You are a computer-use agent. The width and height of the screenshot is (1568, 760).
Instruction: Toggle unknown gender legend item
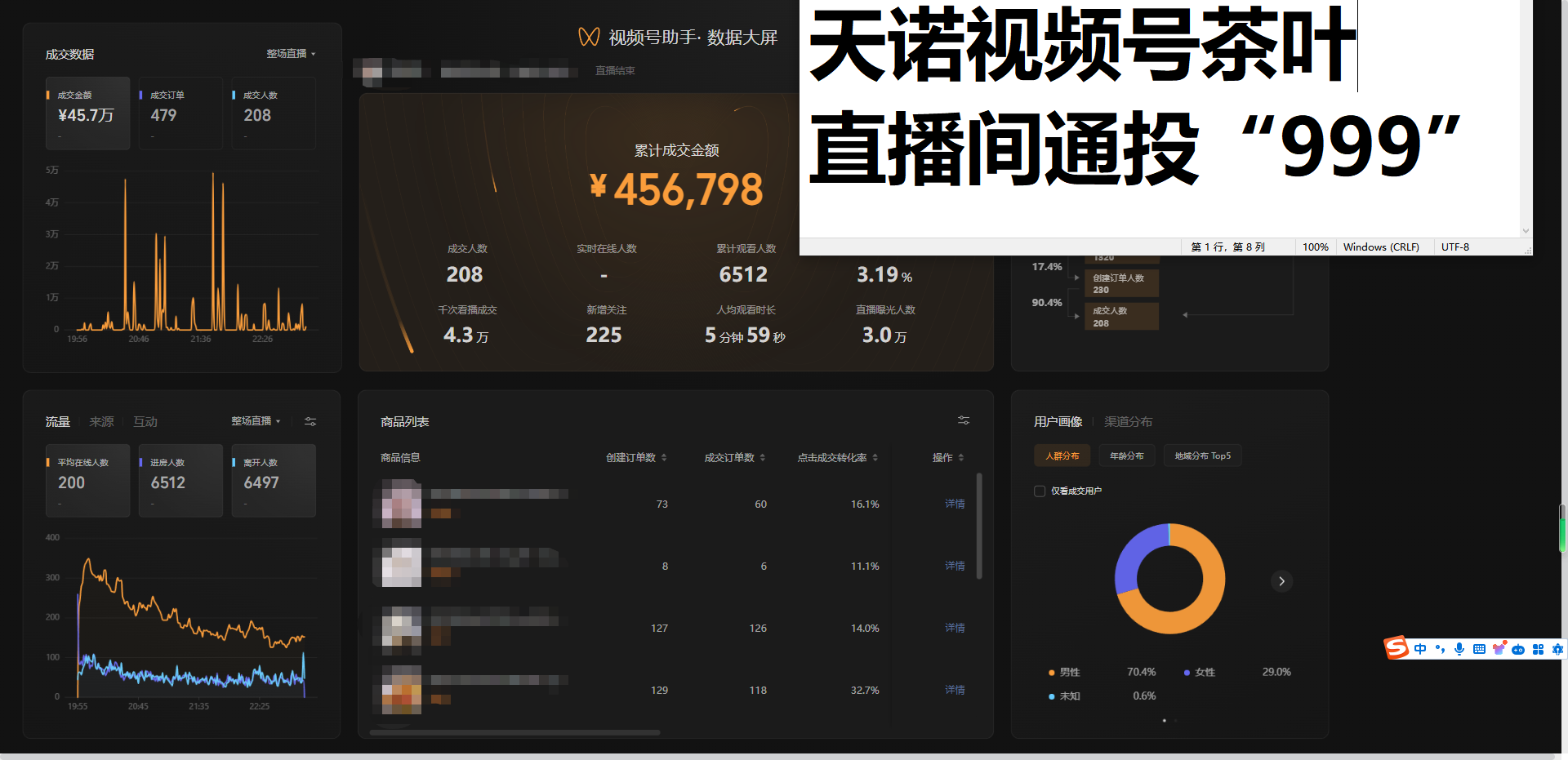[1064, 696]
